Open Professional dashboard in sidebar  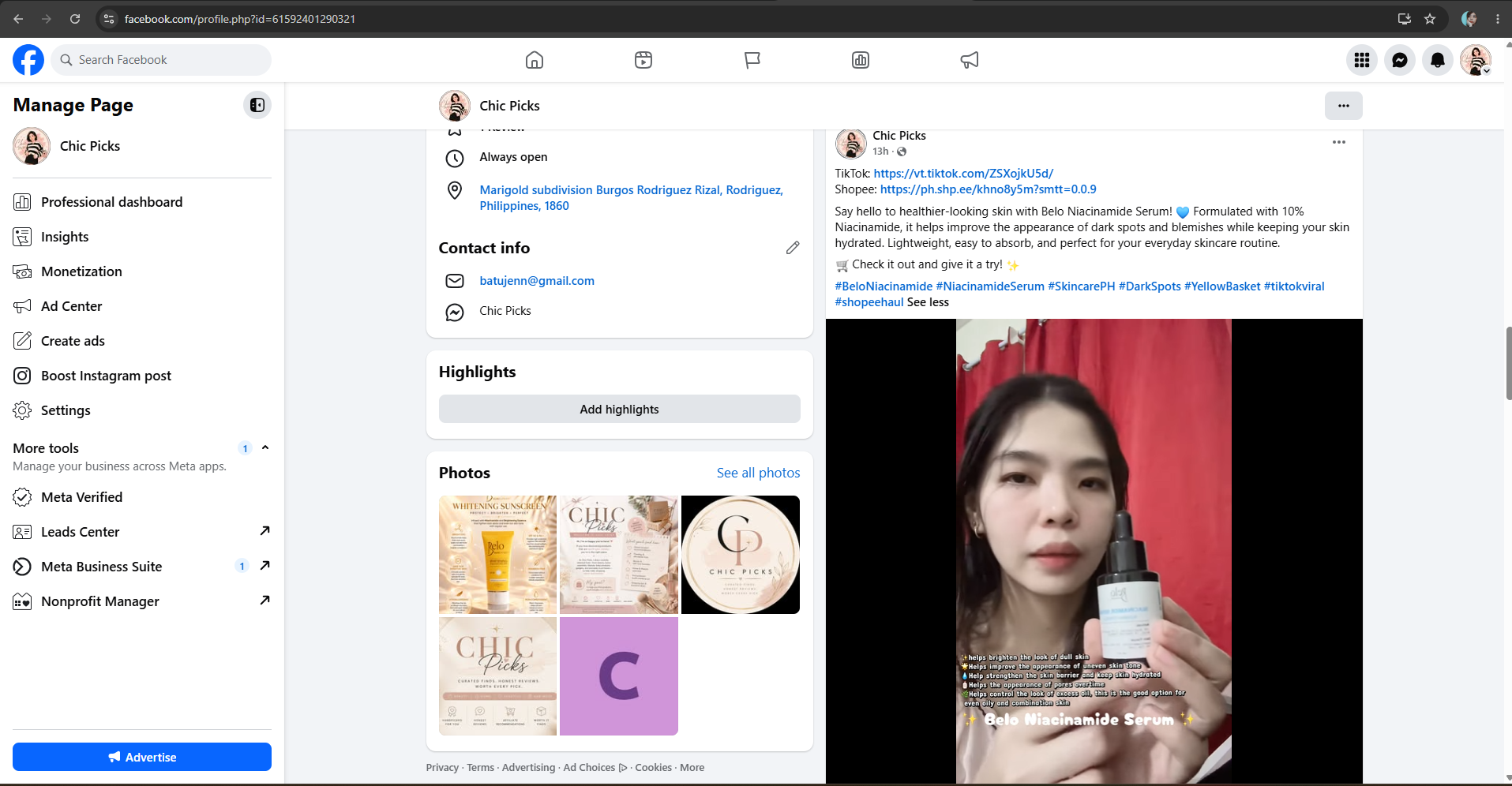click(142, 202)
